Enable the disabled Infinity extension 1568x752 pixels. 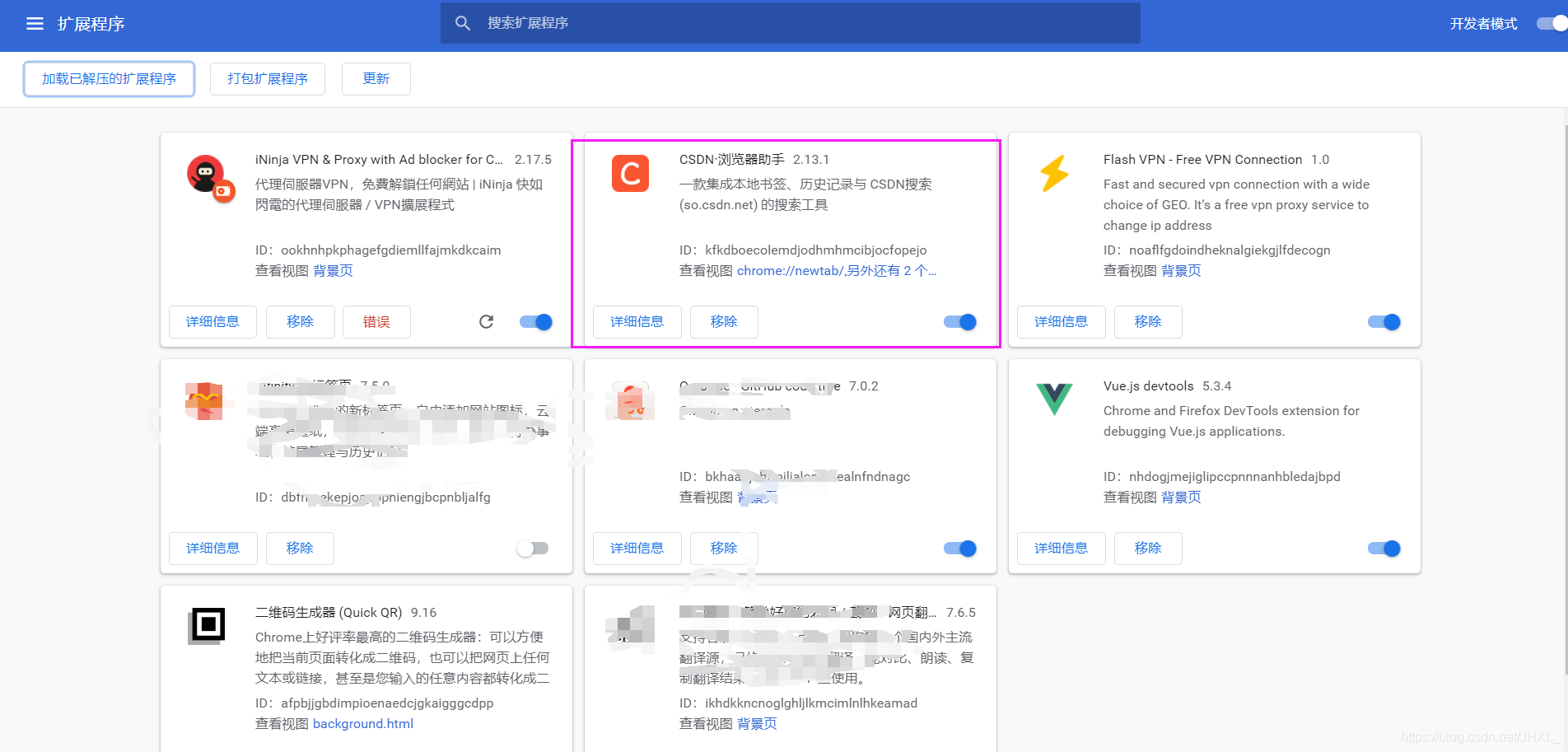coord(533,548)
